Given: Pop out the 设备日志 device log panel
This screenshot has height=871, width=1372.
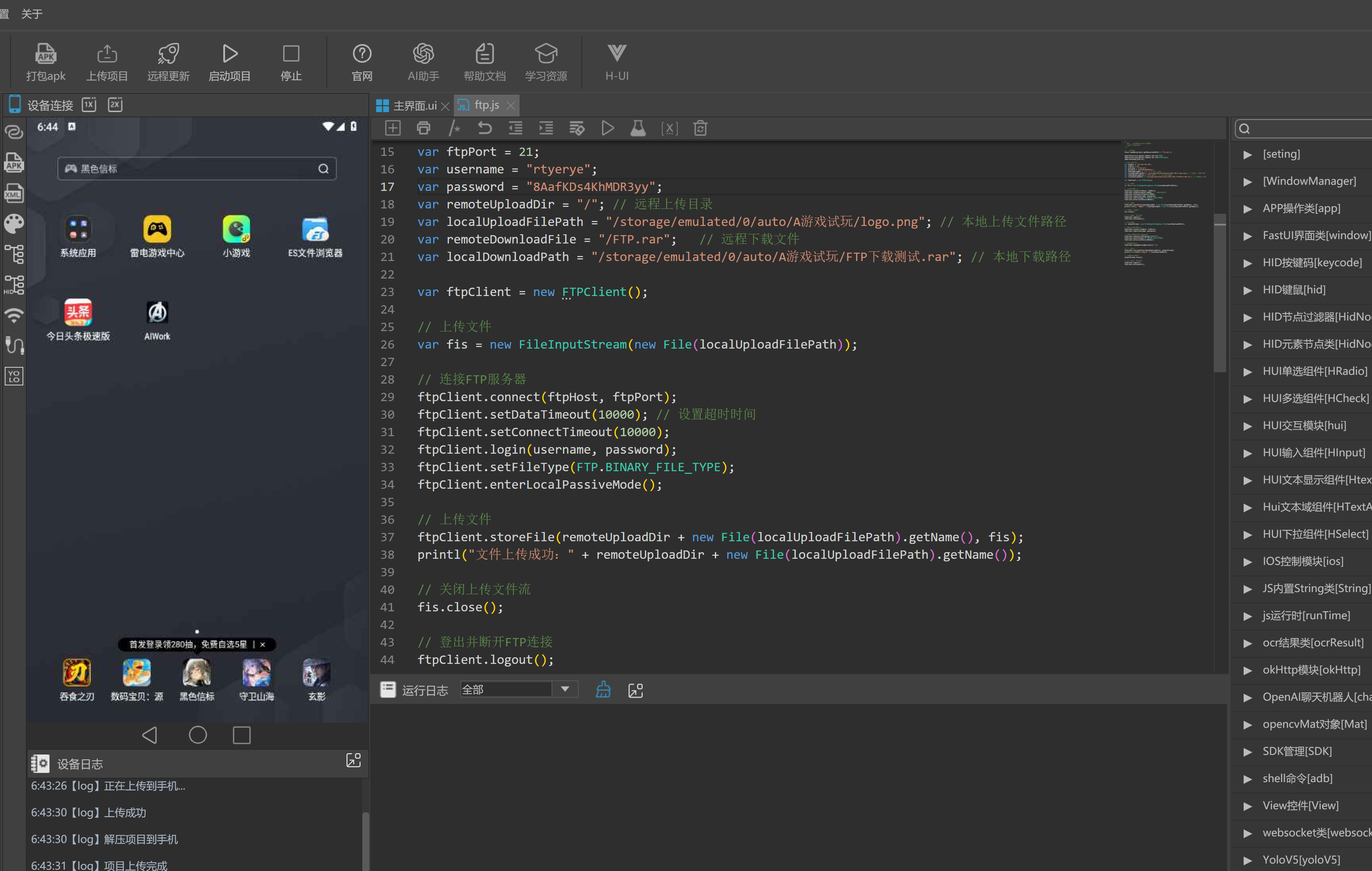Looking at the screenshot, I should [353, 760].
